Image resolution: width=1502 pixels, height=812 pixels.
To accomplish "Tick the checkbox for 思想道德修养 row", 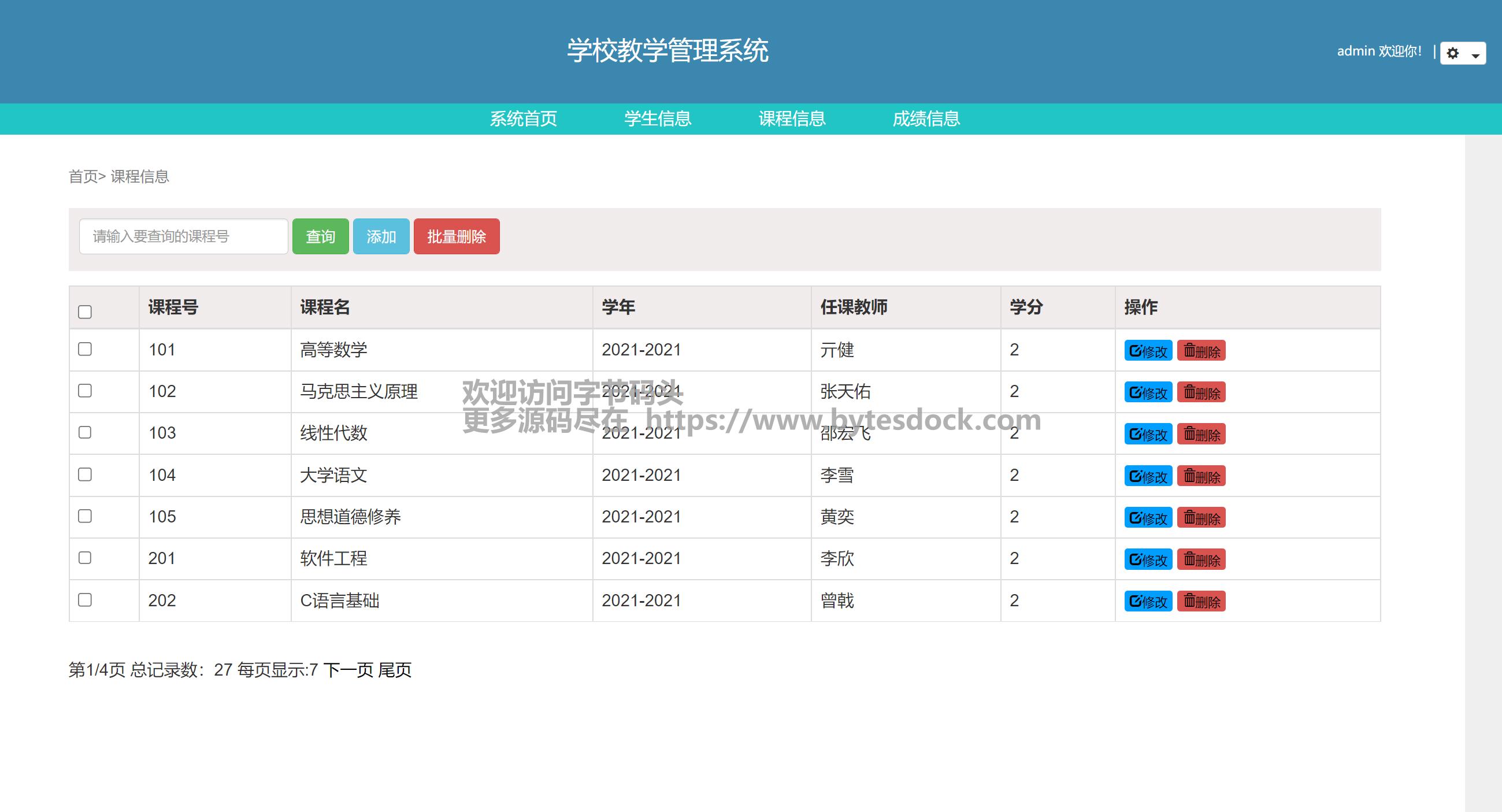I will [85, 516].
